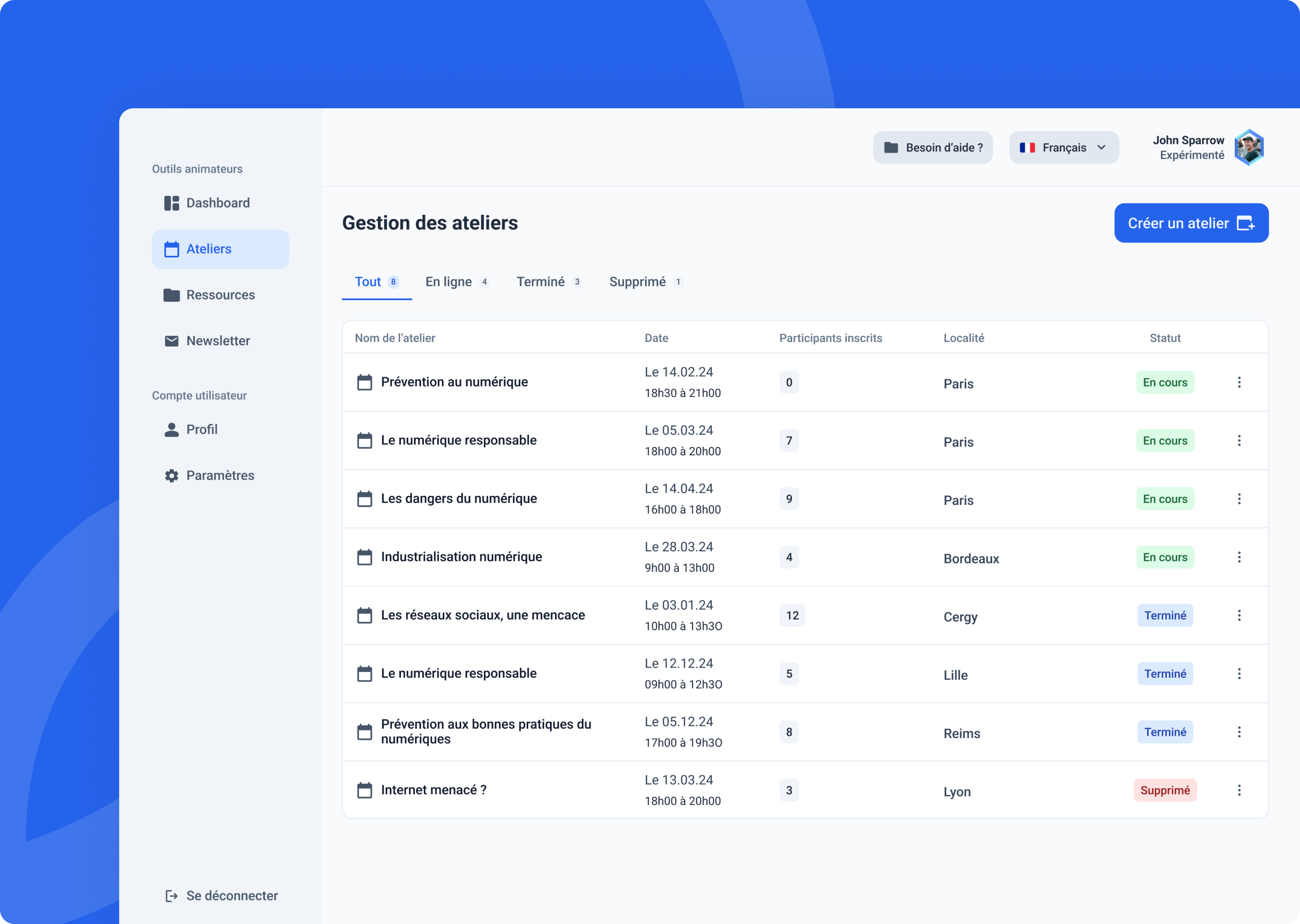
Task: Open the three-dot menu for Internet menacé ?
Action: click(x=1239, y=790)
